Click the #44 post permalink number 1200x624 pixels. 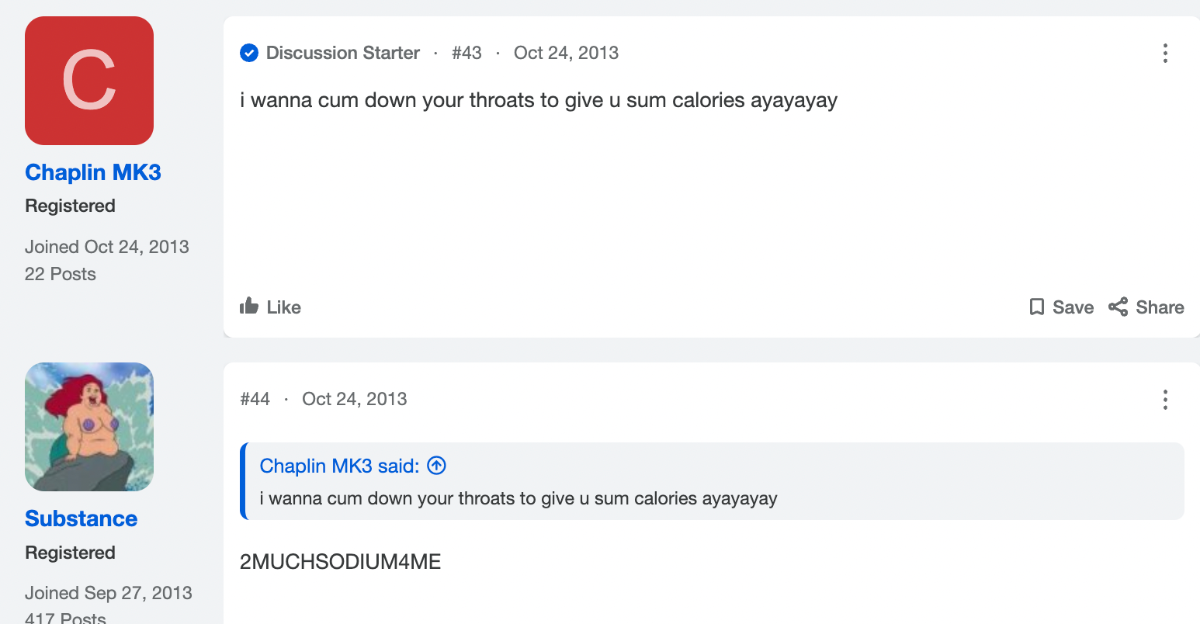(255, 399)
